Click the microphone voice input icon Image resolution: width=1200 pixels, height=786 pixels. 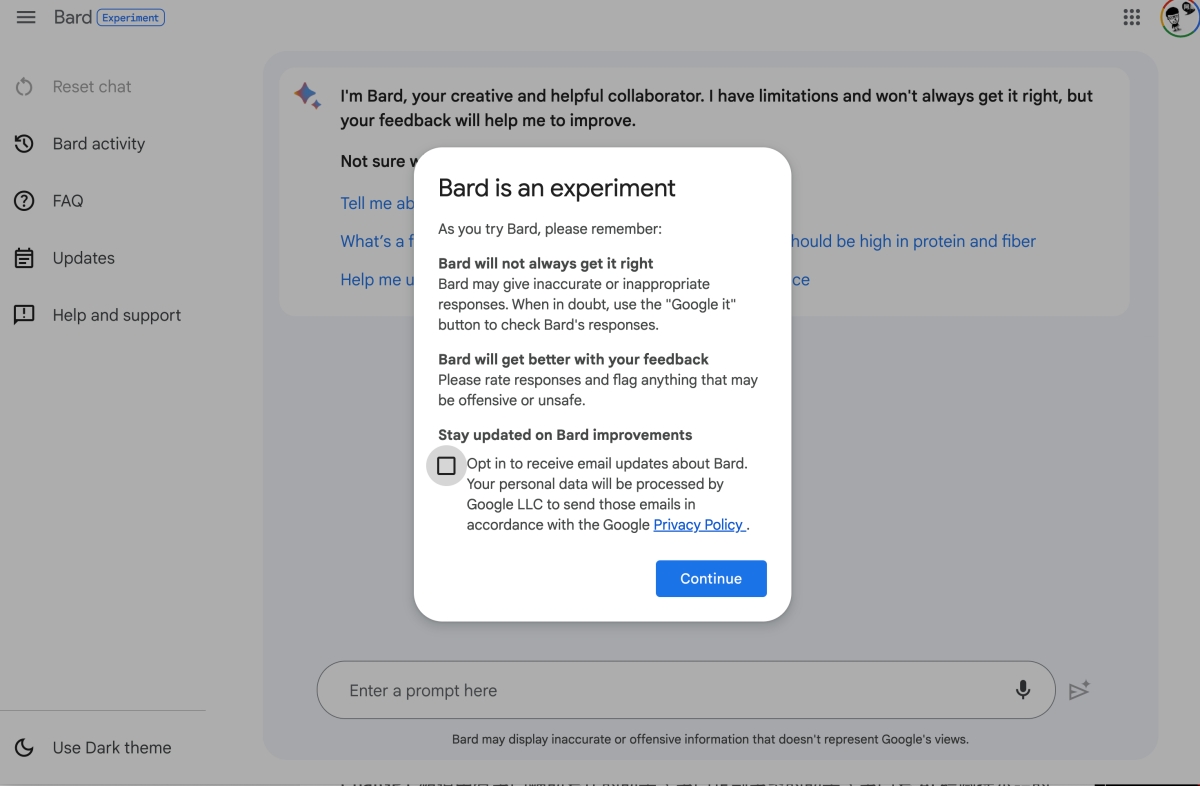(x=1022, y=690)
